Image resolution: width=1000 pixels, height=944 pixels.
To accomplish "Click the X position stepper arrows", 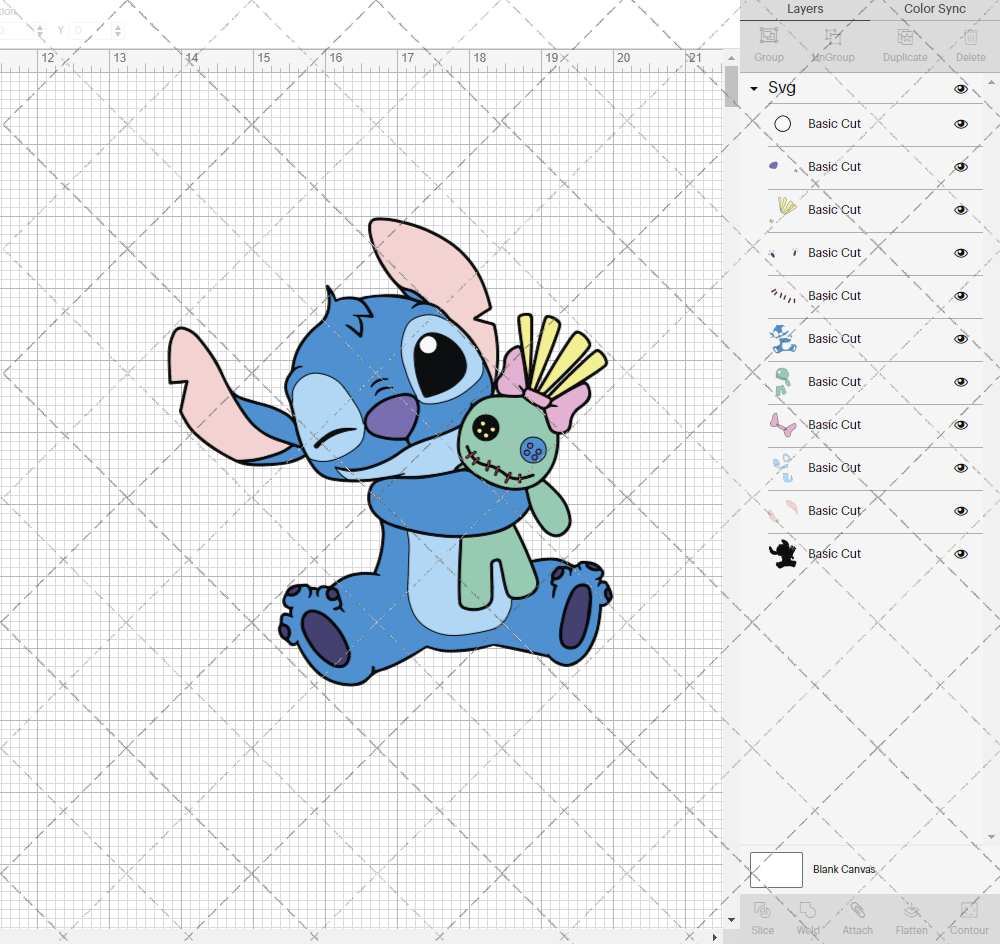I will pyautogui.click(x=40, y=30).
